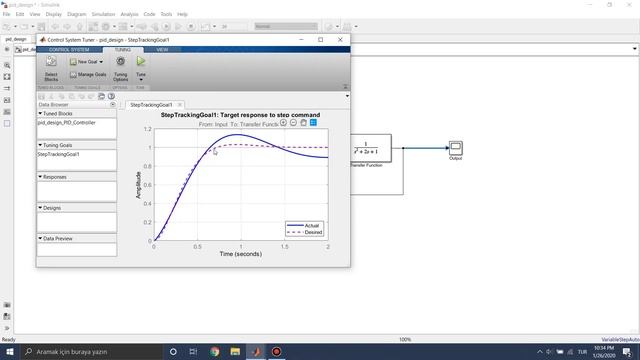Viewport: 640px width, 360px height.
Task: Click the blue restore view icon above the plot
Action: click(x=313, y=122)
